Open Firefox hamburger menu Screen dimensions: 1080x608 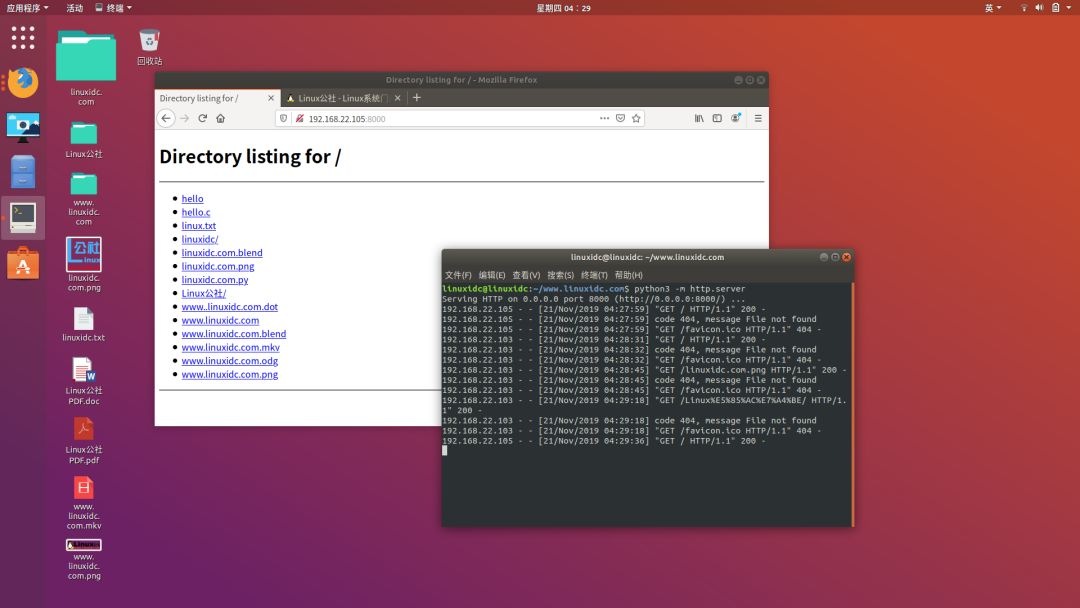[758, 118]
